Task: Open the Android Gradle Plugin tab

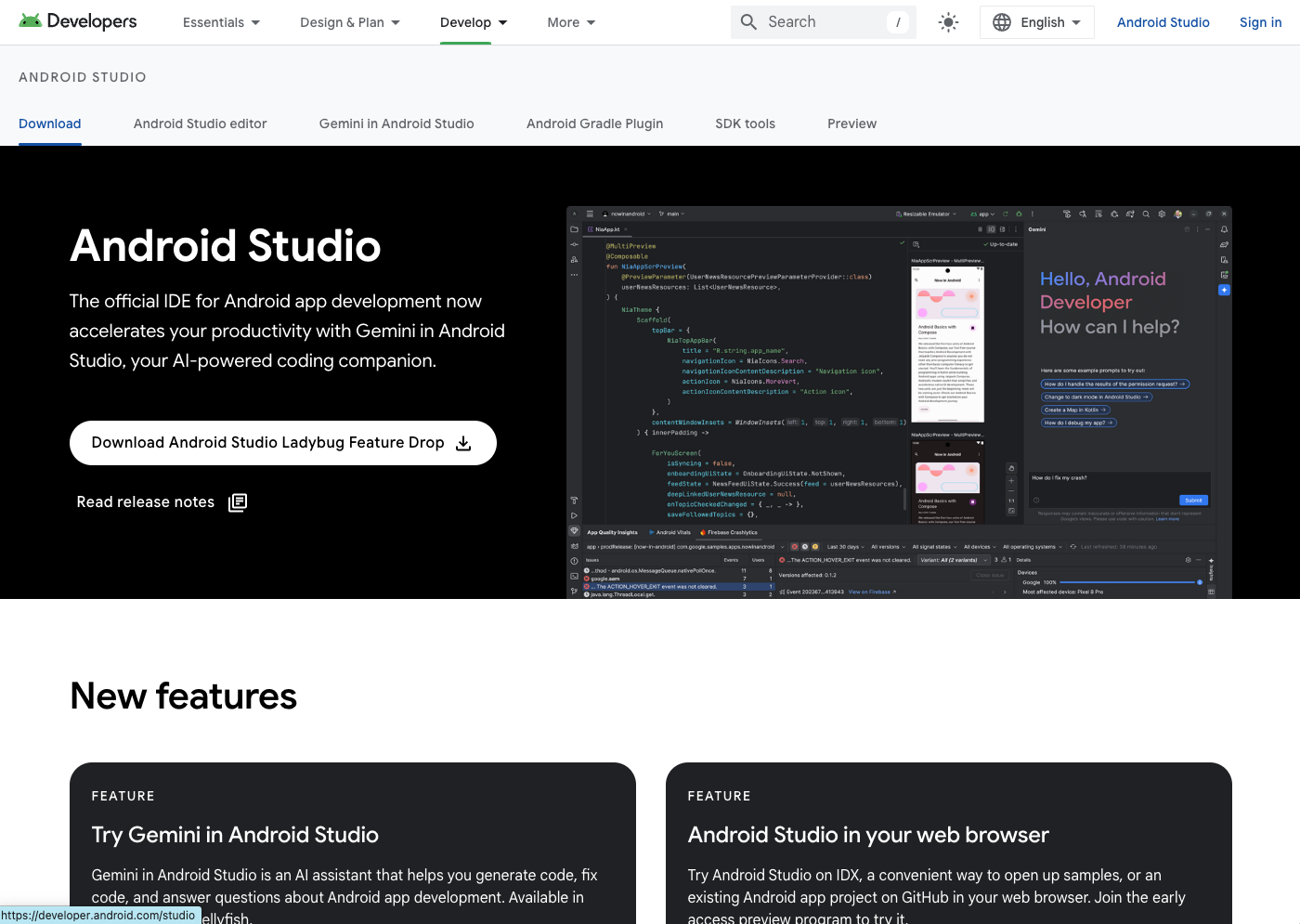Action: (594, 124)
